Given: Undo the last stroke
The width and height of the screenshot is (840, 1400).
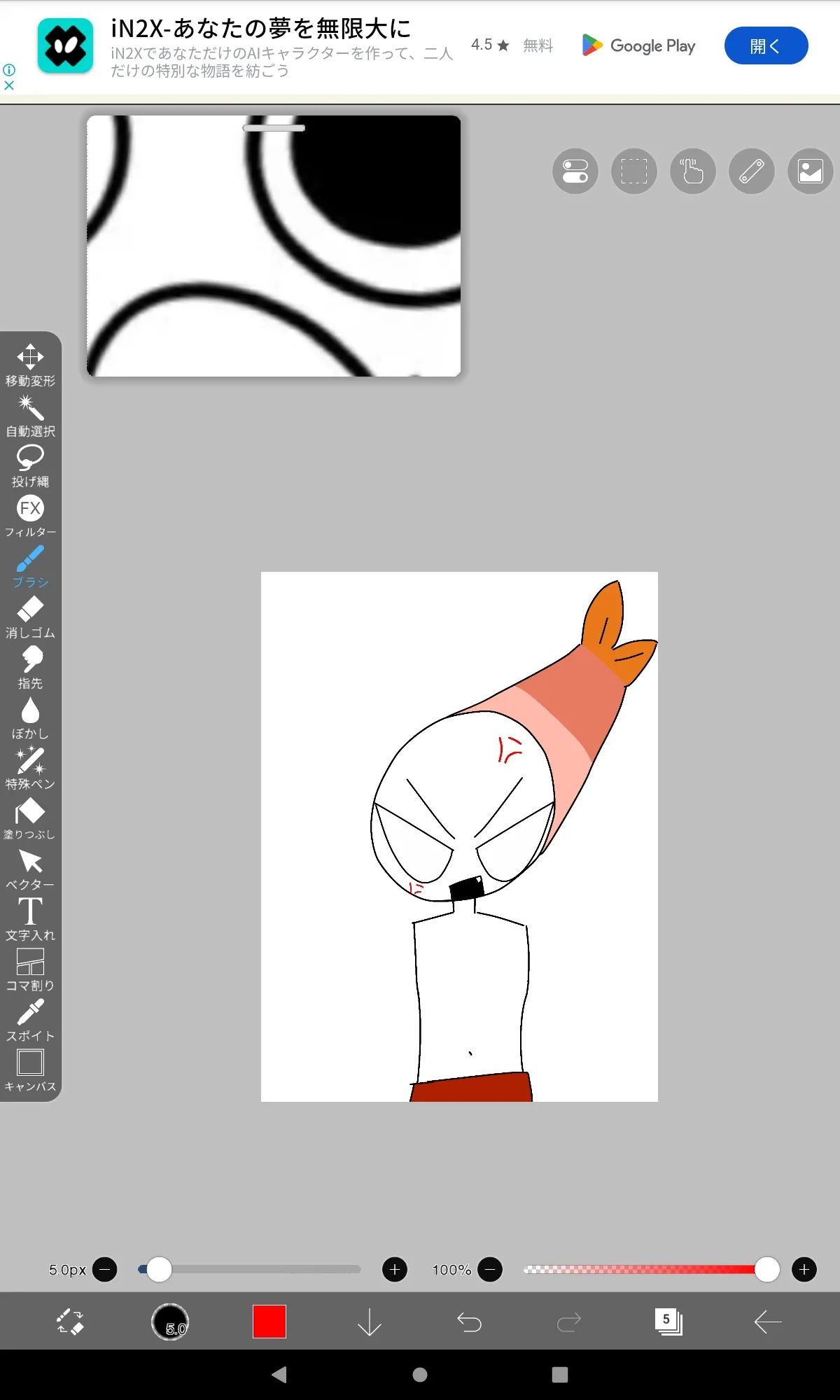Looking at the screenshot, I should coord(469,1322).
